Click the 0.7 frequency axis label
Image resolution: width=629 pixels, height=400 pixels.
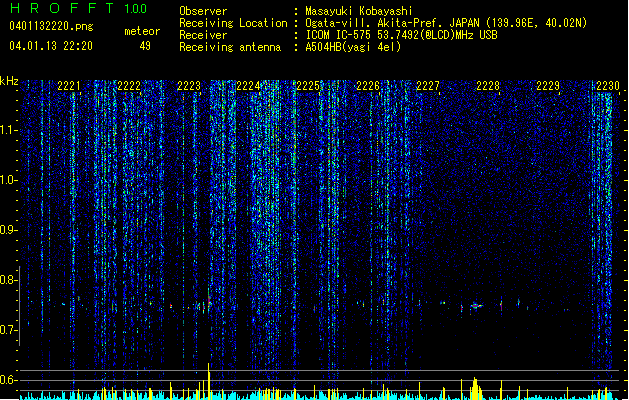point(8,330)
